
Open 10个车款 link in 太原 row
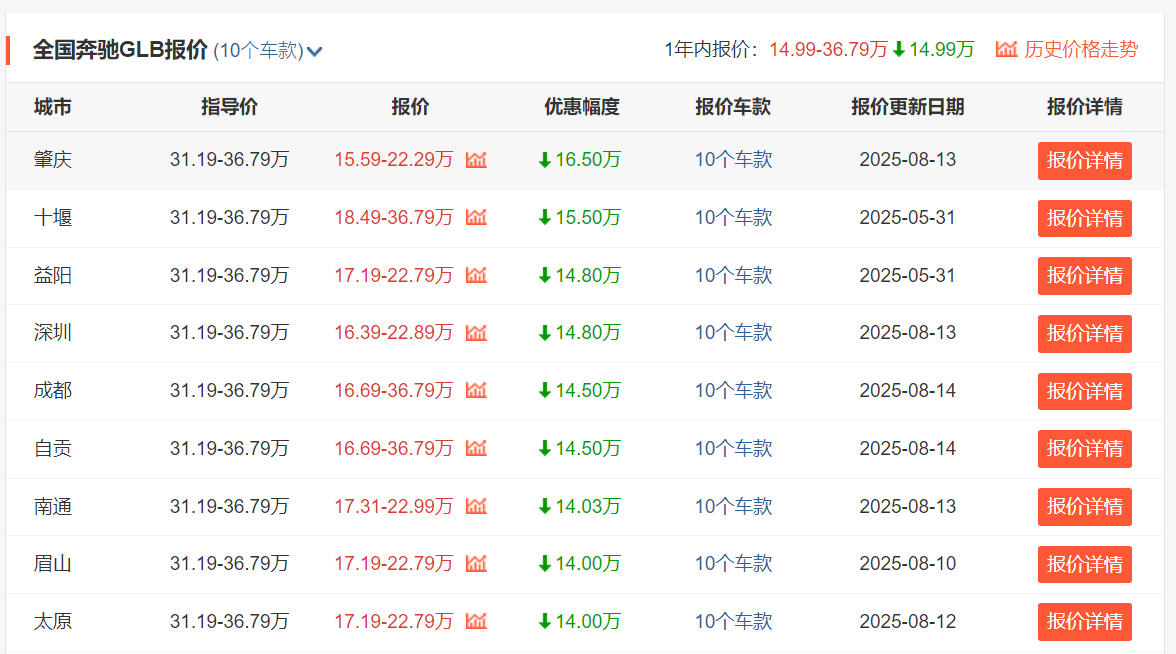coord(733,621)
